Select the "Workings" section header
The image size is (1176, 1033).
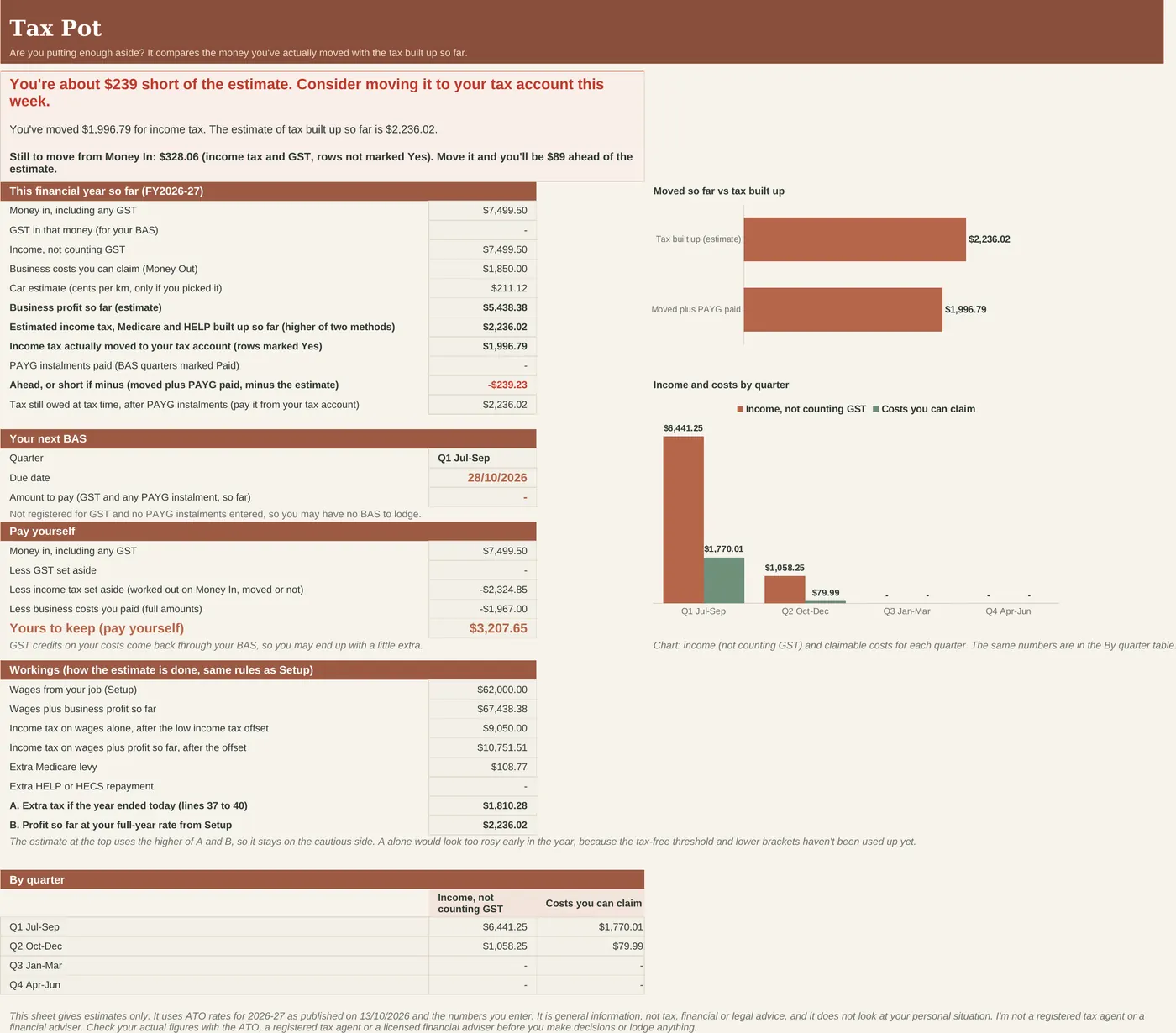(x=268, y=670)
